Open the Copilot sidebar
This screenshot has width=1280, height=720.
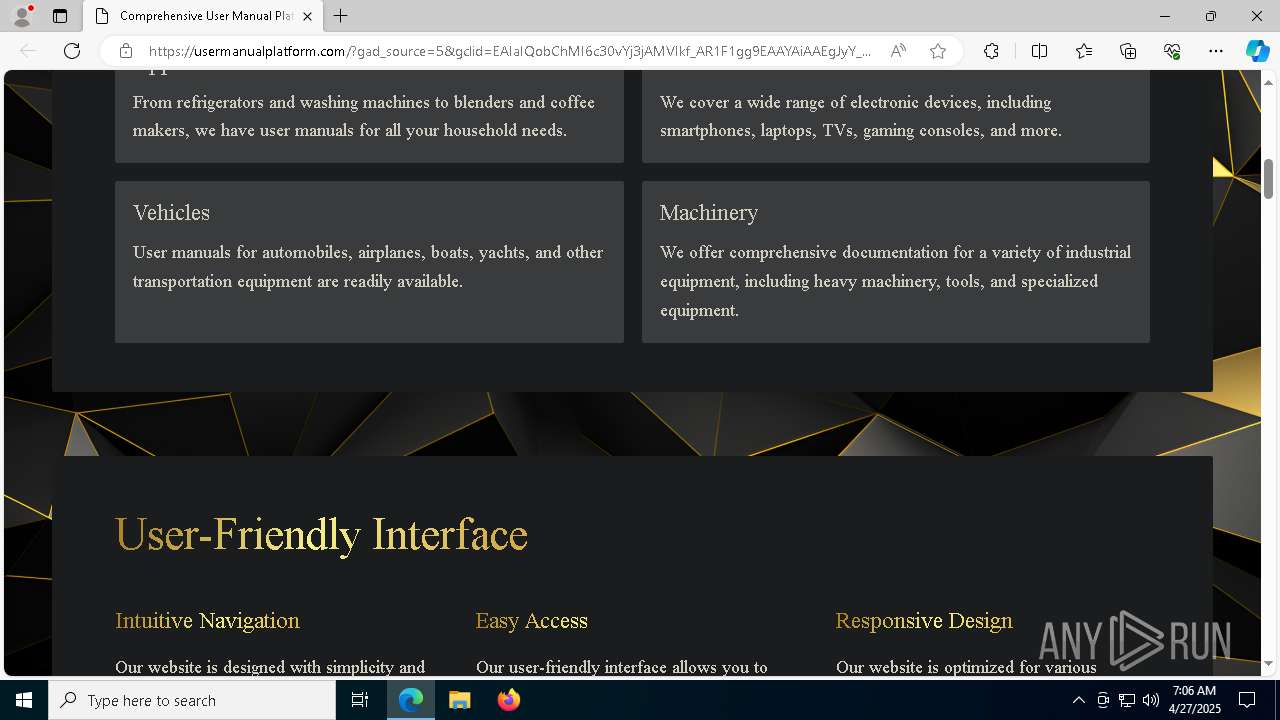[x=1257, y=51]
